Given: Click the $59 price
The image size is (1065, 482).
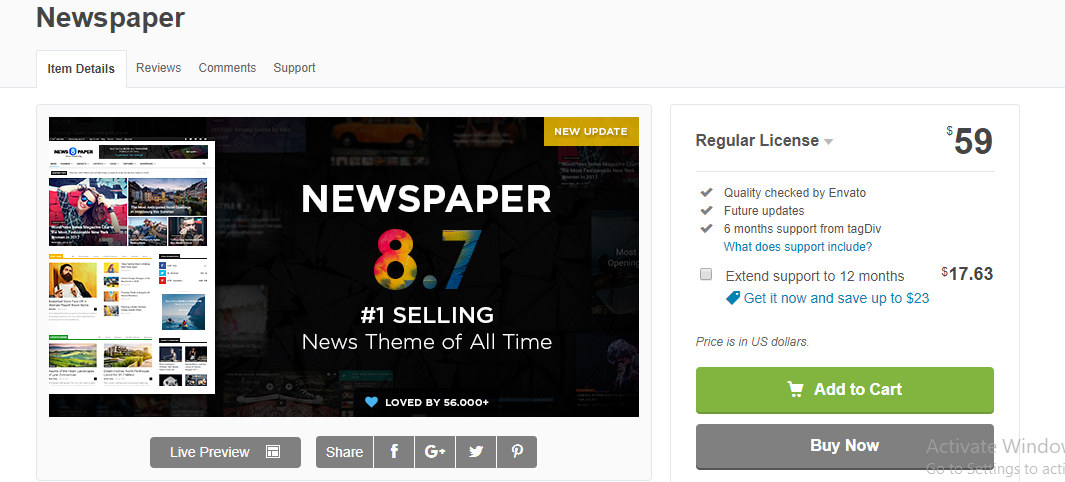Looking at the screenshot, I should 970,141.
